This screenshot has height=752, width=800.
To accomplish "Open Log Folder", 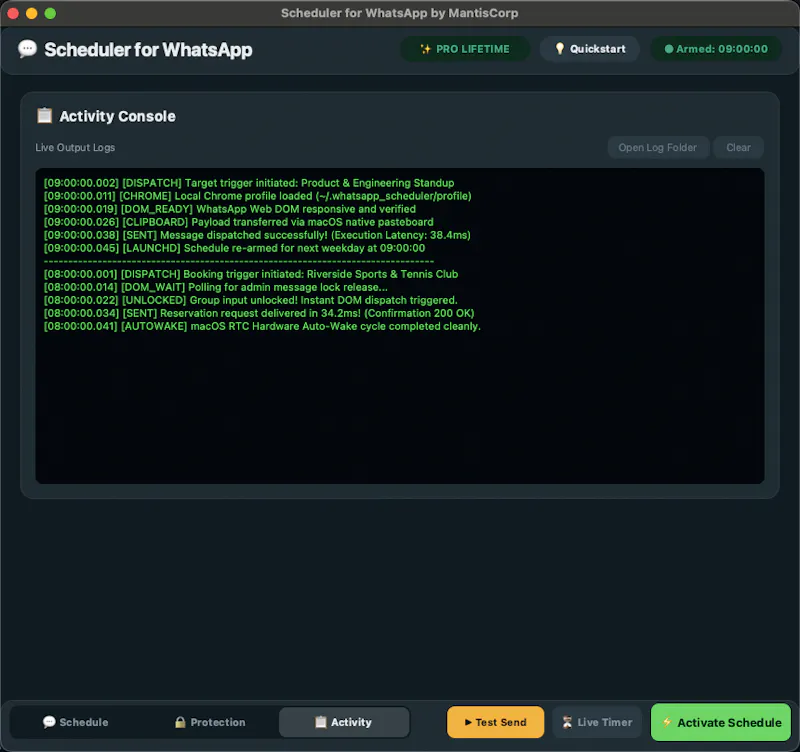I will (x=658, y=147).
